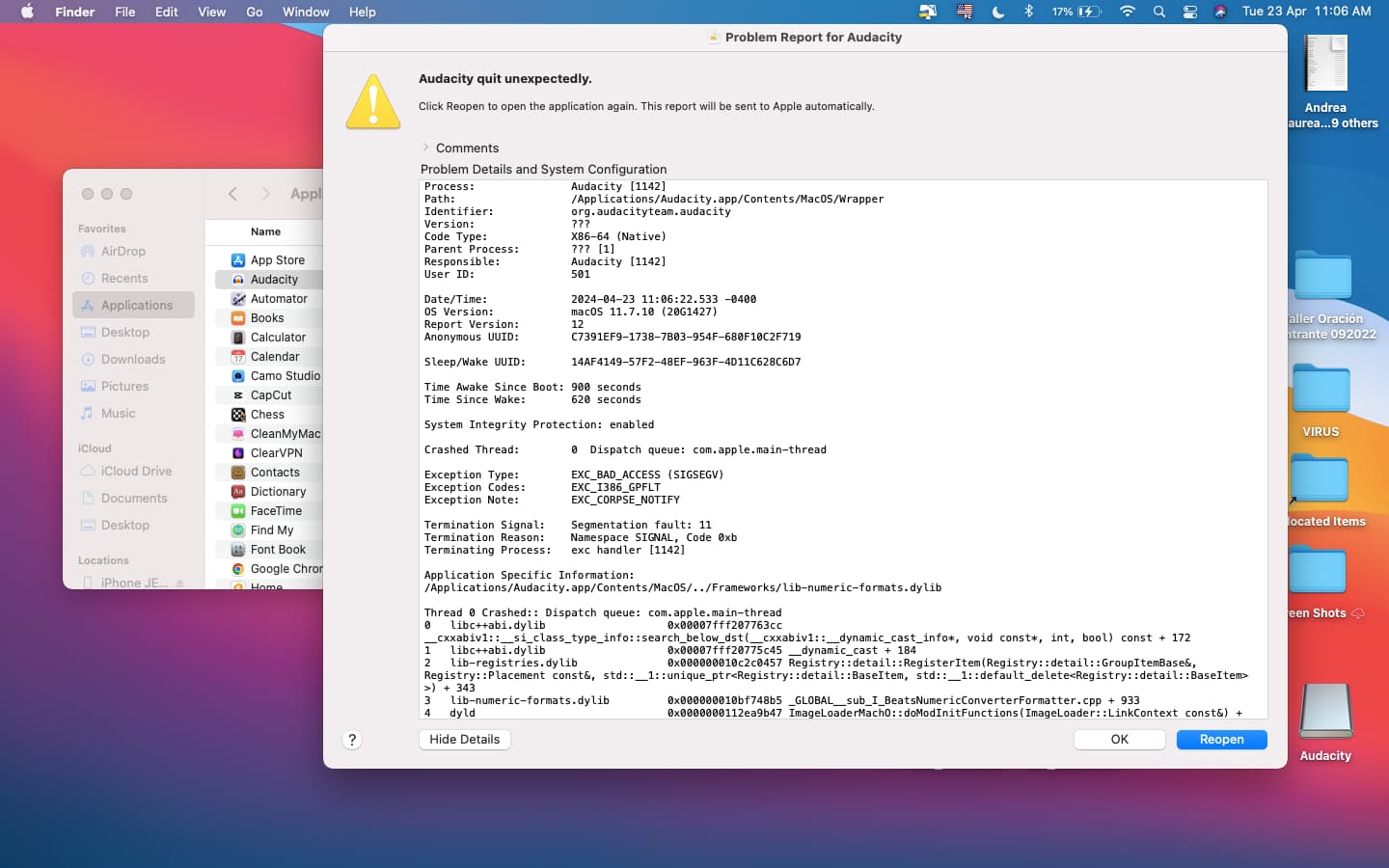The image size is (1389, 868).
Task: Open Control Center in menu bar
Action: [x=1190, y=12]
